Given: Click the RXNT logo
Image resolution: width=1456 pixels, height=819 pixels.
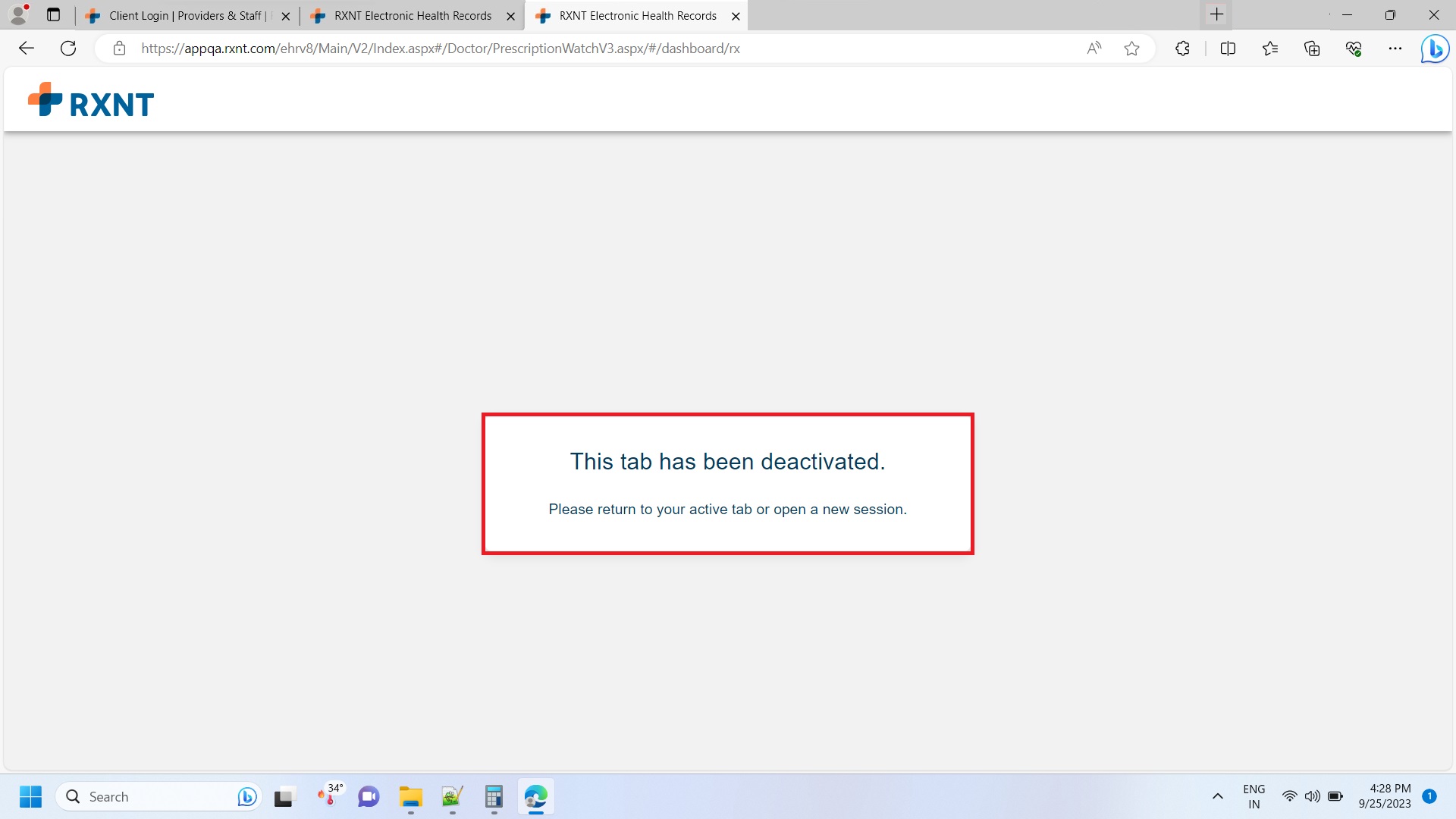Looking at the screenshot, I should tap(91, 100).
